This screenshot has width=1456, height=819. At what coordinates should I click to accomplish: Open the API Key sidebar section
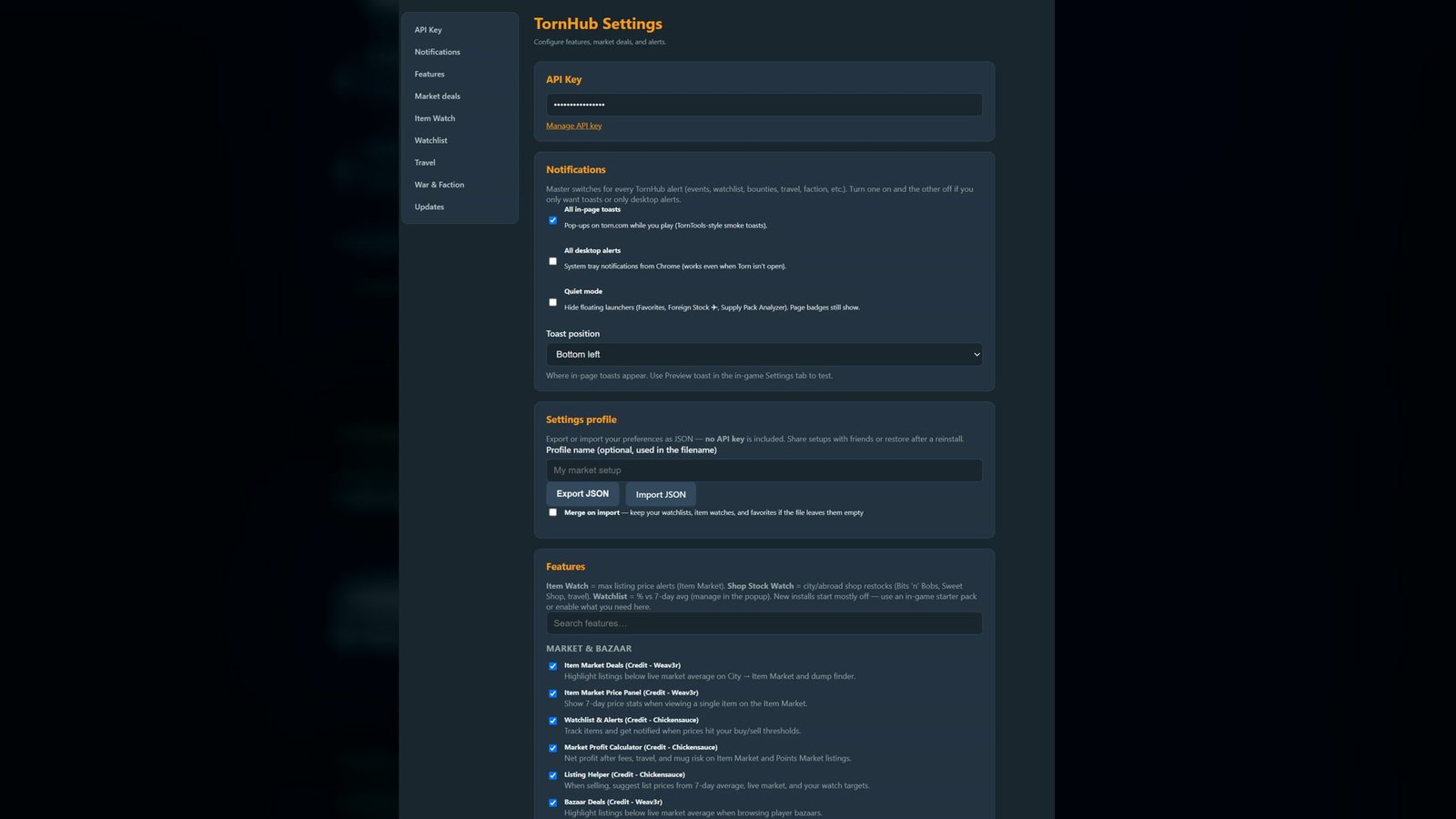point(429,30)
